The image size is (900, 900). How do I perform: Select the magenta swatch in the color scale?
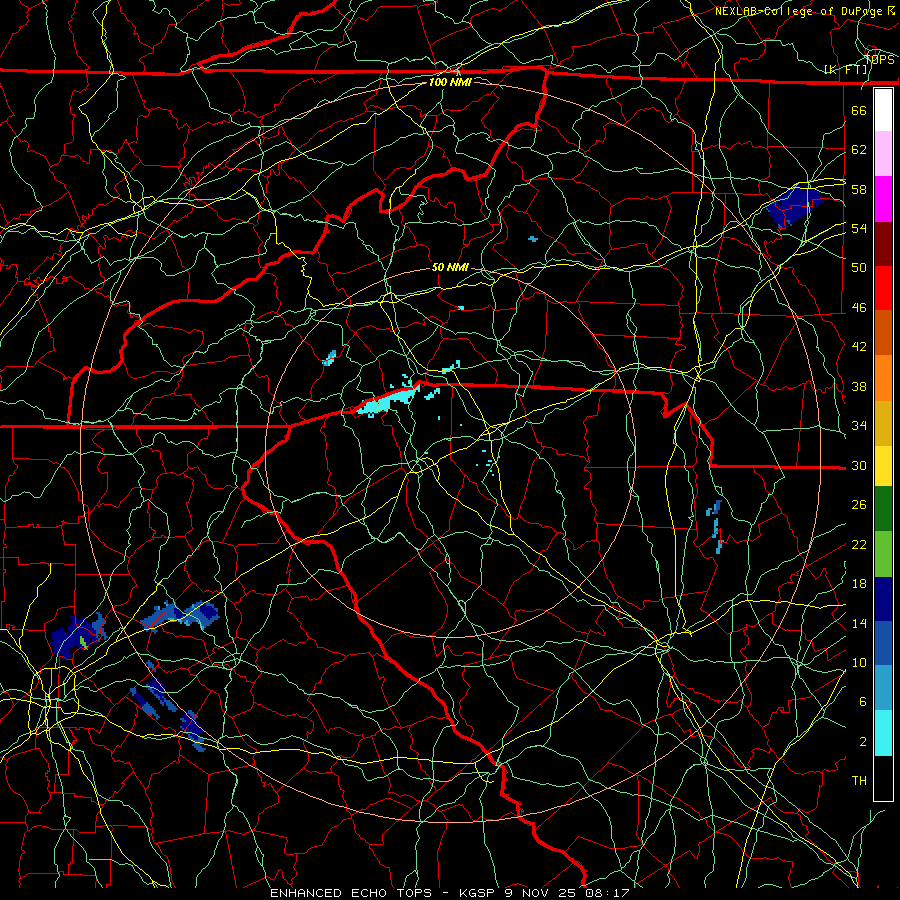click(883, 199)
